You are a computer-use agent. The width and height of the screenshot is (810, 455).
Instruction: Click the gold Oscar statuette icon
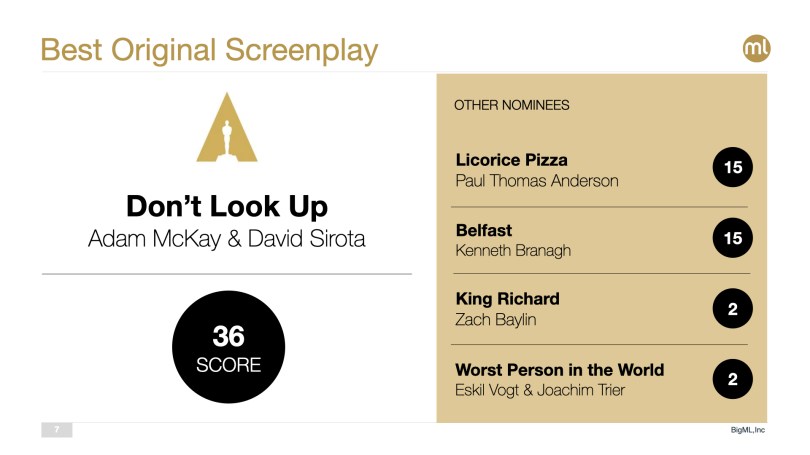(227, 127)
